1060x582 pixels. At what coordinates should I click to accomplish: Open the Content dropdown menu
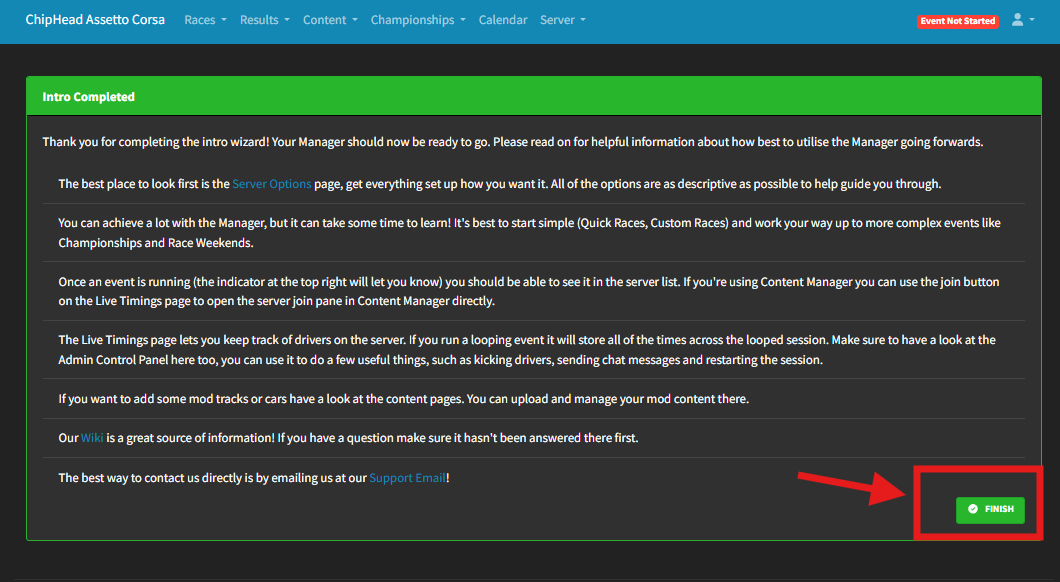pyautogui.click(x=330, y=20)
